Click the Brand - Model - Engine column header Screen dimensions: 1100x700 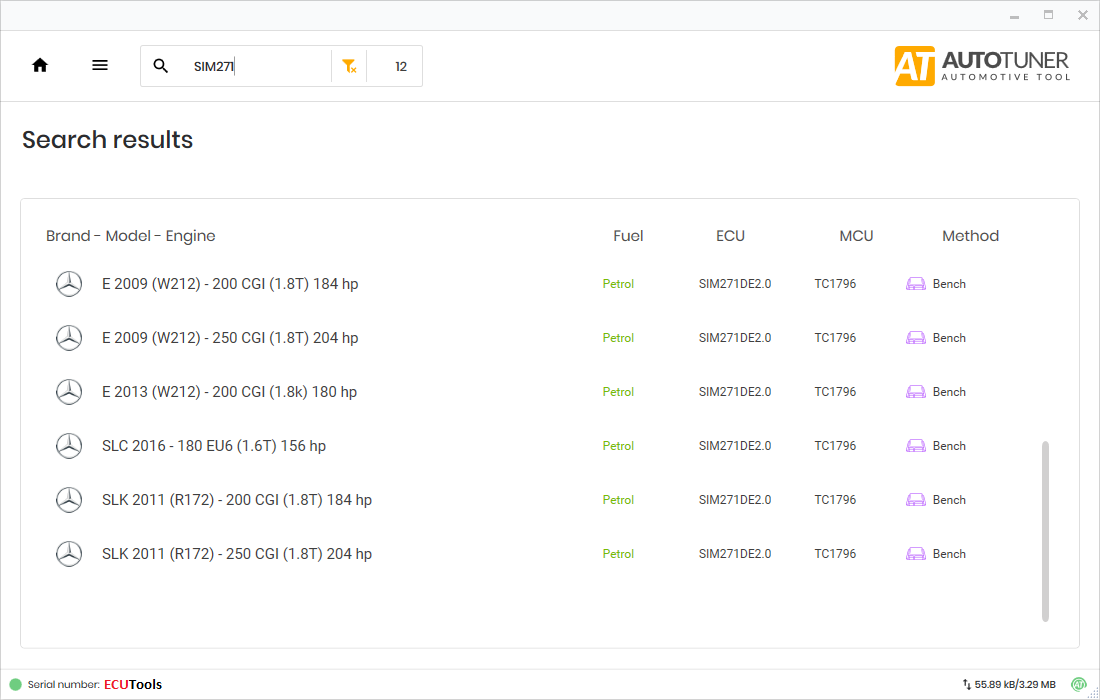(x=131, y=236)
